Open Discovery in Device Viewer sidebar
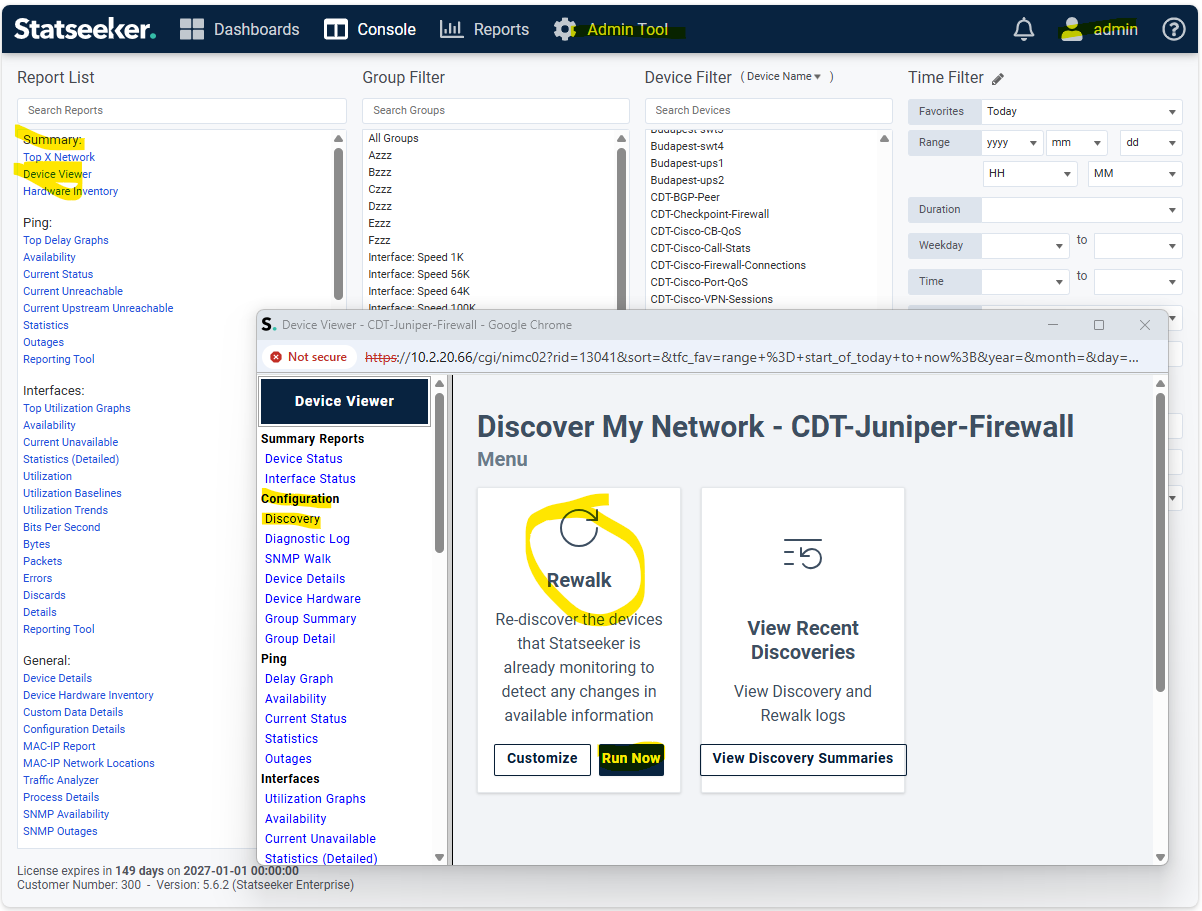Image resolution: width=1202 pixels, height=911 pixels. tap(292, 519)
